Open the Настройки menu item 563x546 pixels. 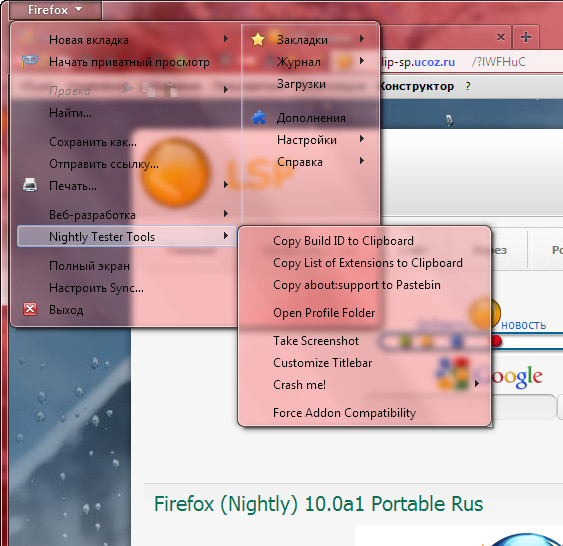[x=307, y=140]
